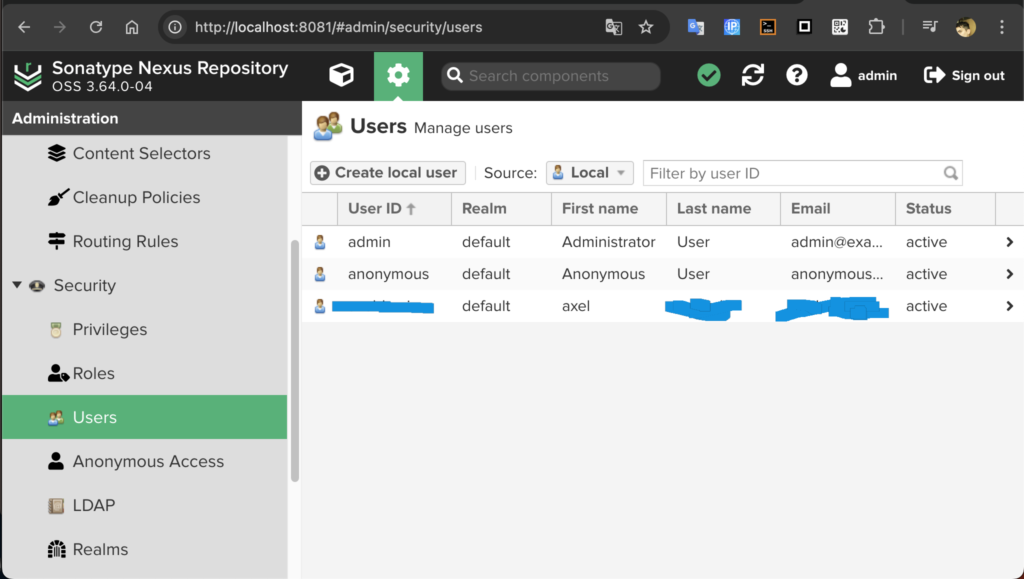Viewport: 1024px width, 579px height.
Task: Click the Filter by user ID field
Action: click(795, 173)
